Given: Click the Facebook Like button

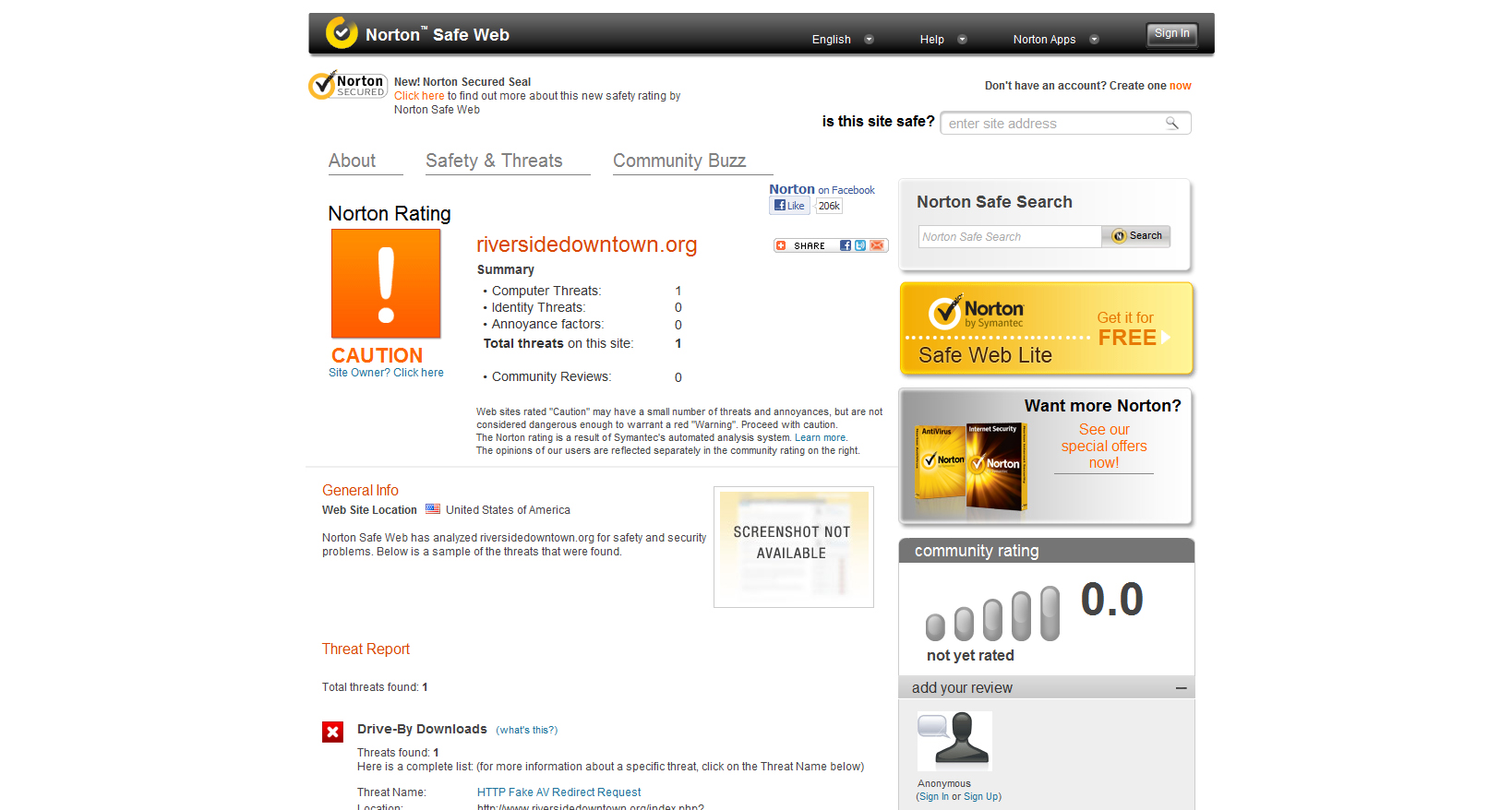Looking at the screenshot, I should point(789,206).
